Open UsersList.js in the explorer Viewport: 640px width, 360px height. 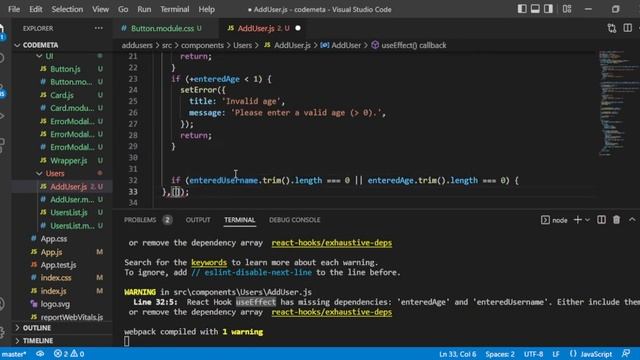tap(69, 213)
